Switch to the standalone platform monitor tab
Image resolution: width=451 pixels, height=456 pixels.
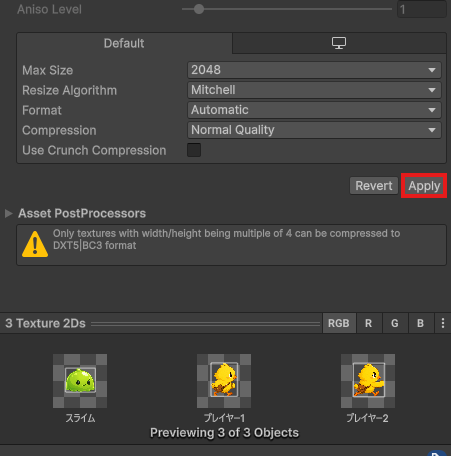point(339,43)
